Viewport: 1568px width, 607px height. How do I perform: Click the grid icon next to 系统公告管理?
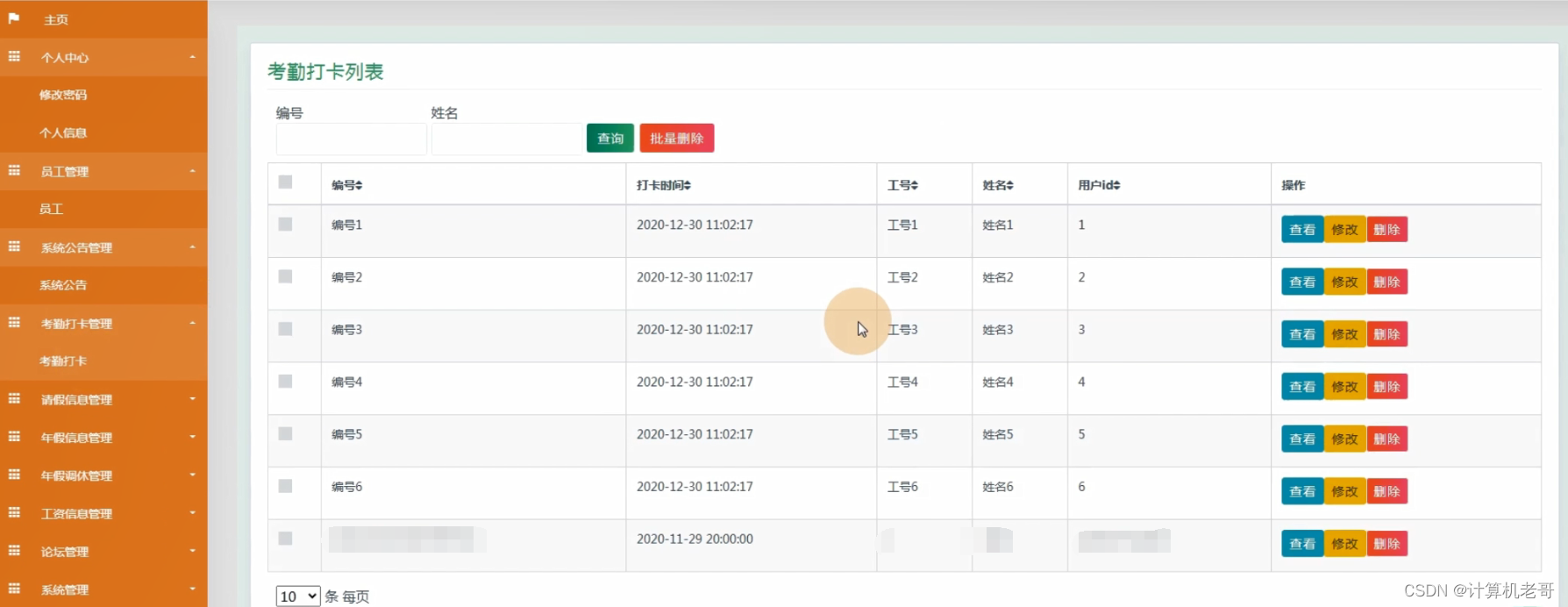[14, 246]
